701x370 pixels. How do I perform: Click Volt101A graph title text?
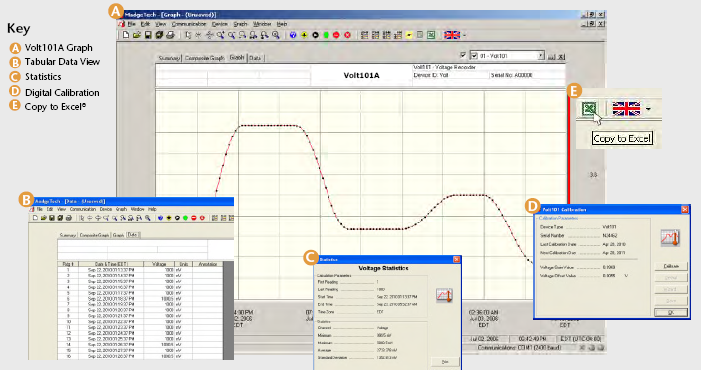pyautogui.click(x=361, y=76)
